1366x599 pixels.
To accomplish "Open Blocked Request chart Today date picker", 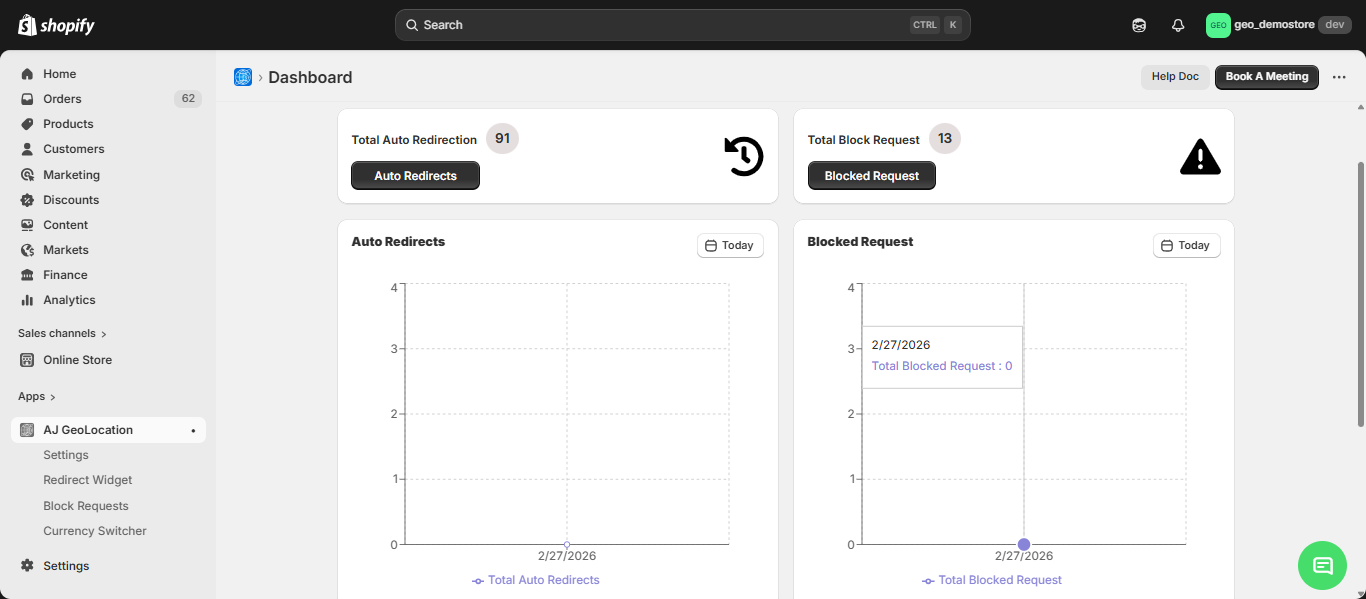I will pyautogui.click(x=1186, y=246).
